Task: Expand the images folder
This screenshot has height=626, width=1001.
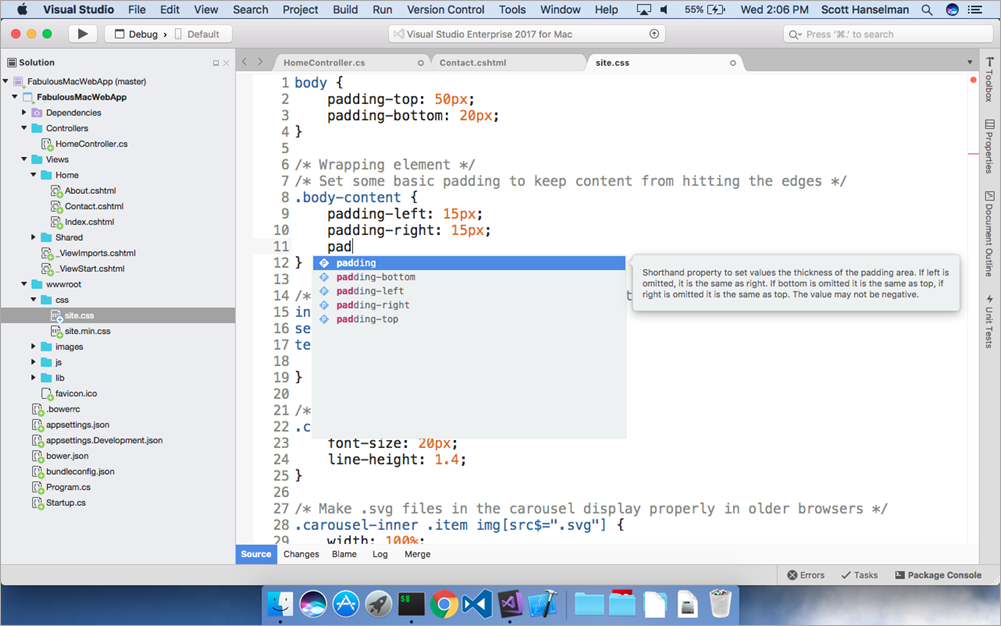Action: tap(33, 347)
